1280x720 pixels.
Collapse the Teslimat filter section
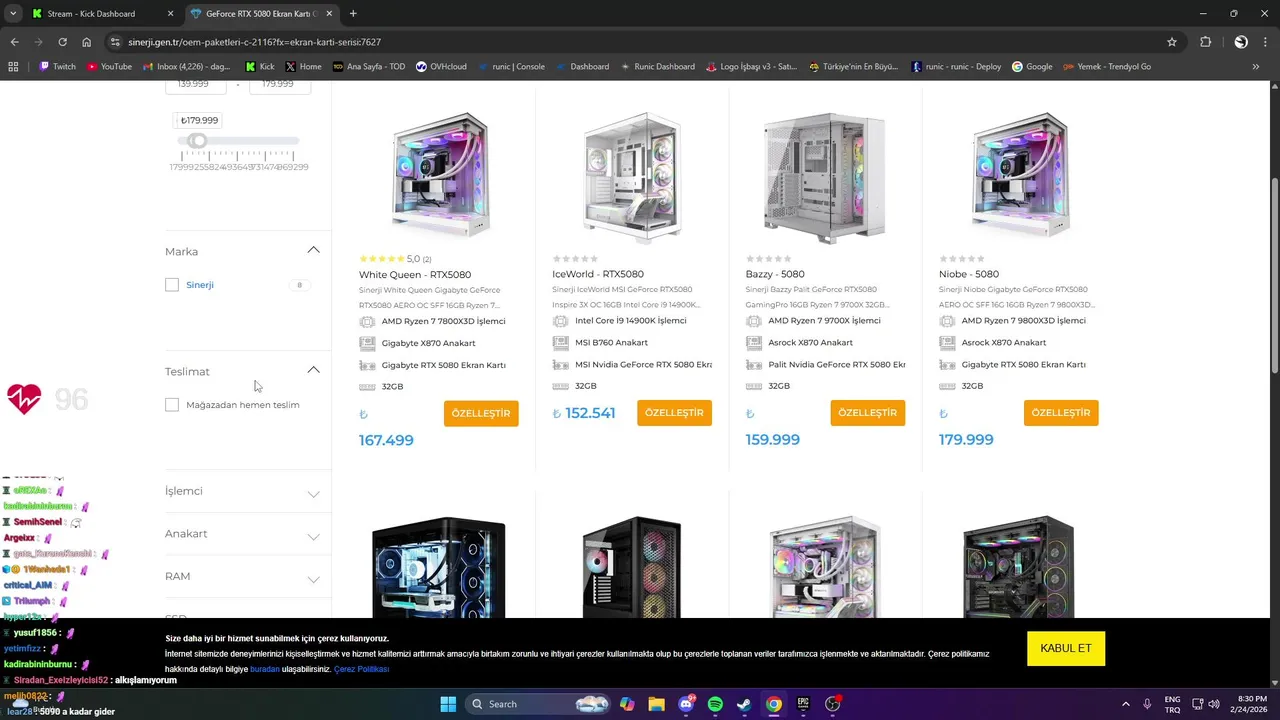coord(313,370)
